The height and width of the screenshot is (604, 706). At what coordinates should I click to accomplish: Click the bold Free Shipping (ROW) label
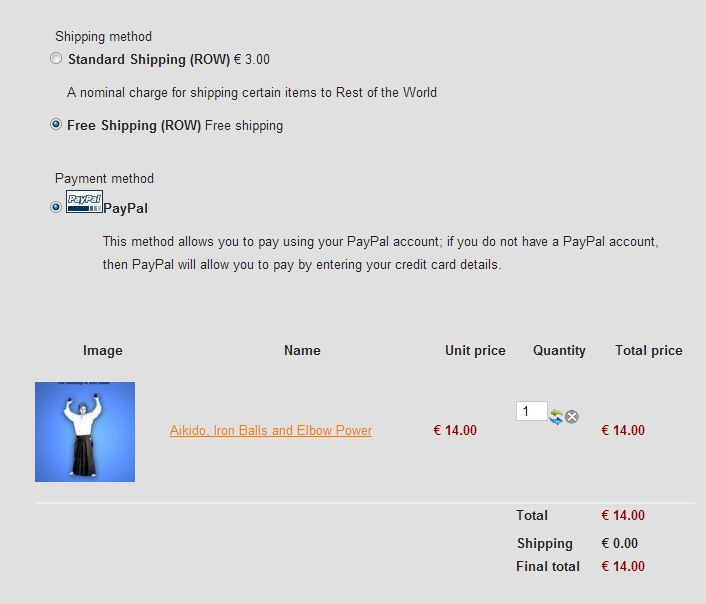[x=134, y=125]
